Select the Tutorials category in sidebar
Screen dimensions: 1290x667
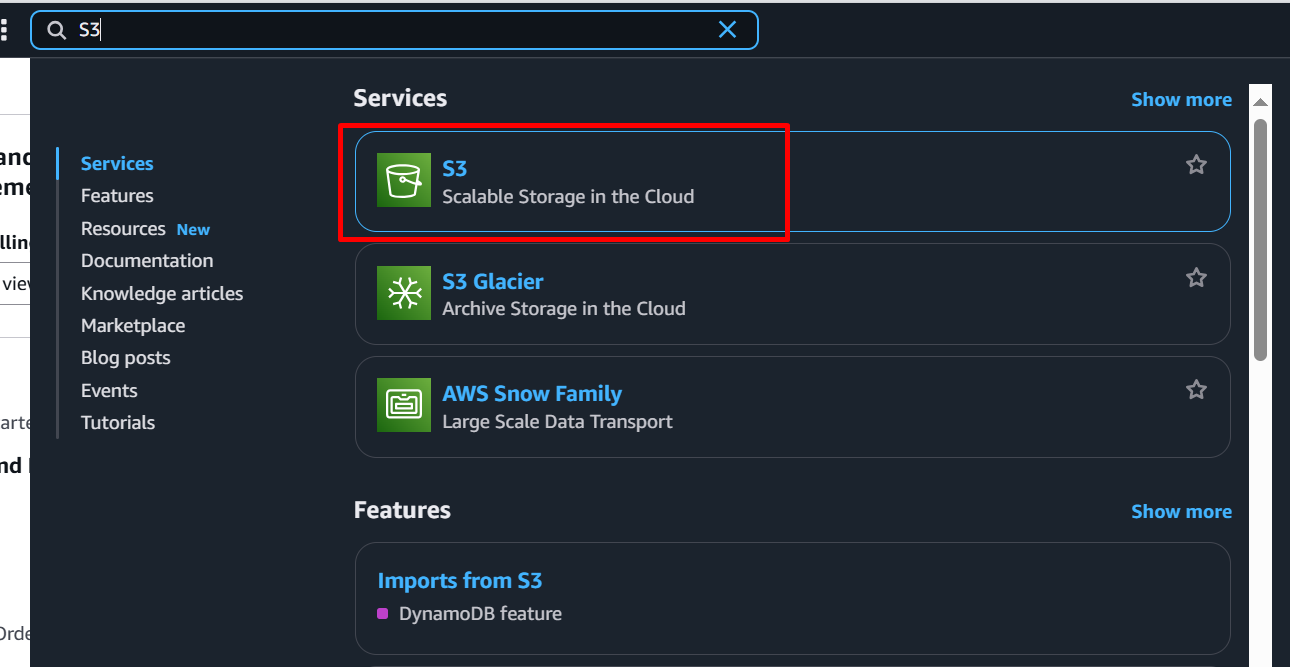pyautogui.click(x=118, y=423)
